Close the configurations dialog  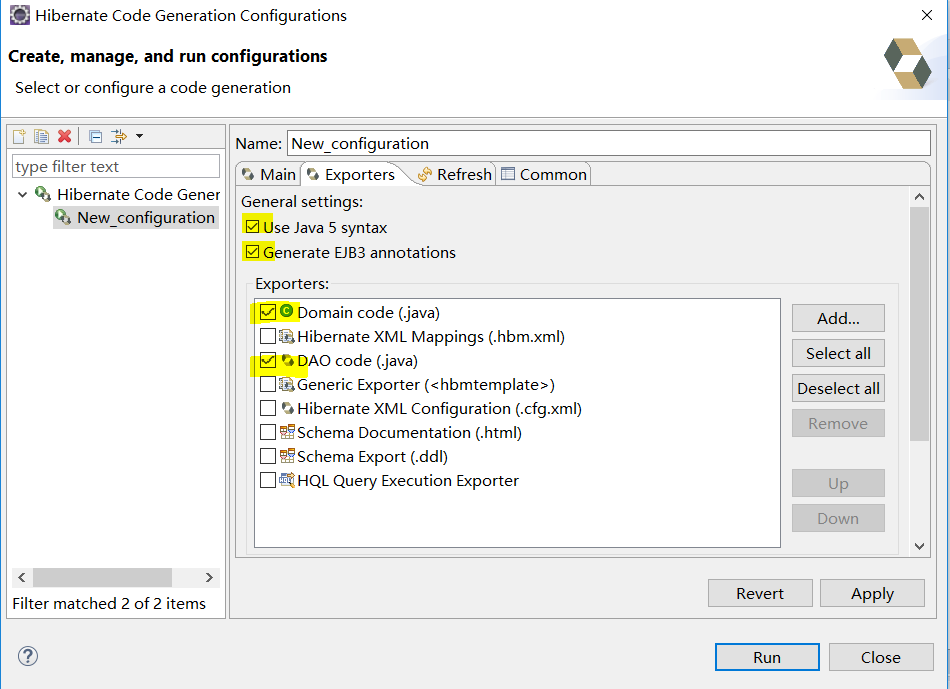[x=881, y=657]
